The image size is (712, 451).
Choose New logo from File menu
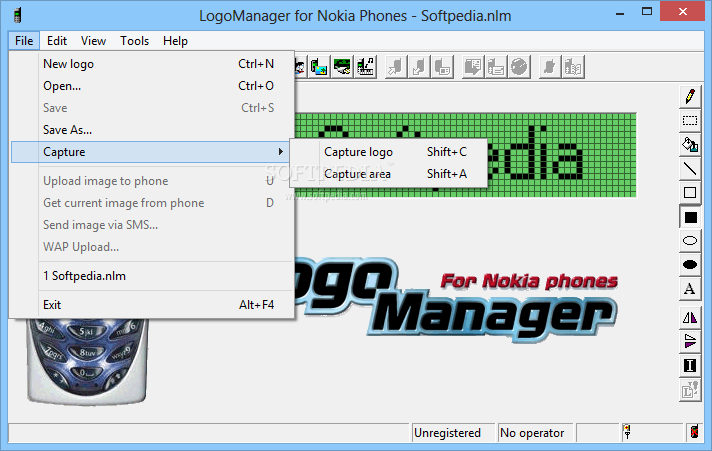click(x=152, y=64)
